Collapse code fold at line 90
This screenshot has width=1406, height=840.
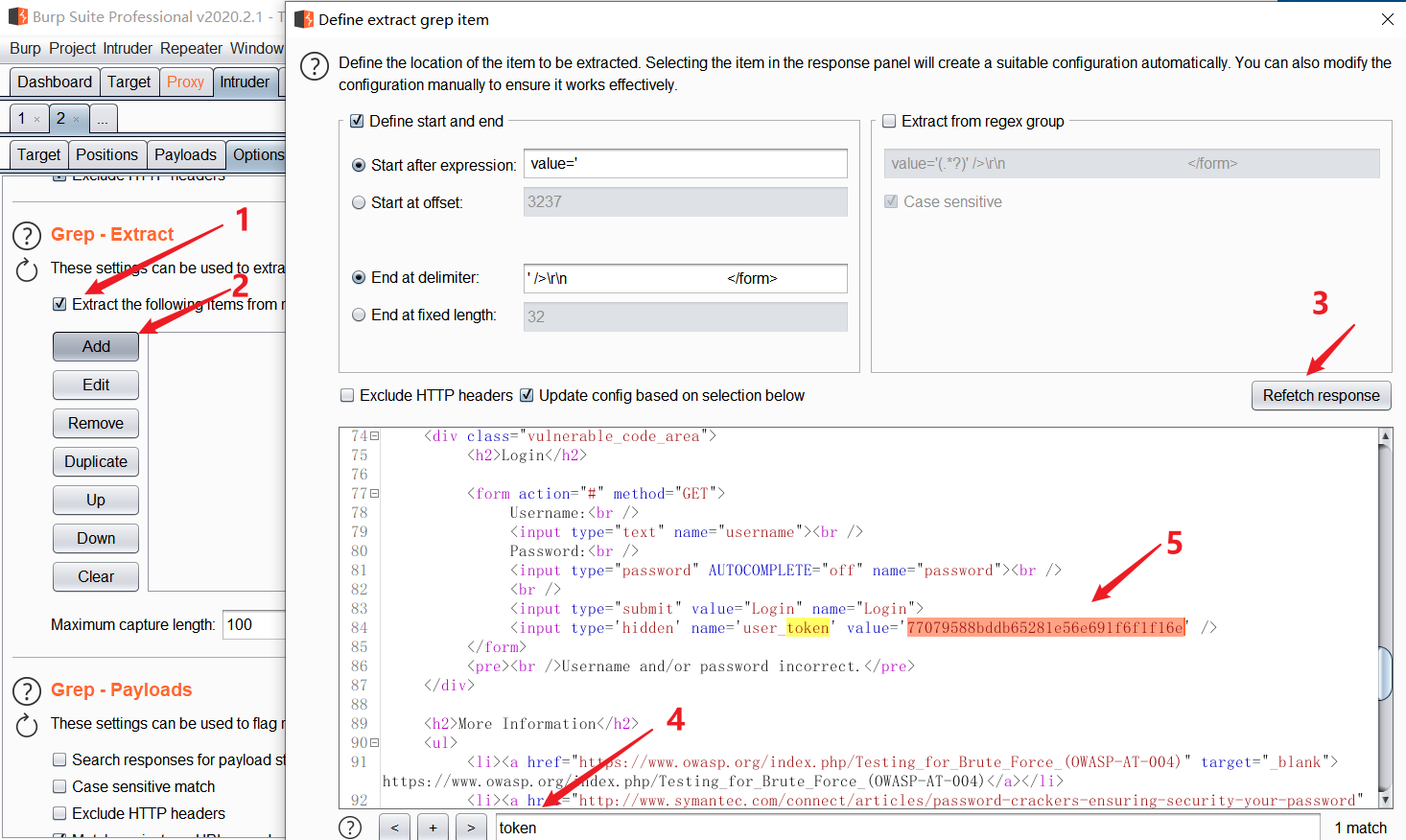click(375, 743)
